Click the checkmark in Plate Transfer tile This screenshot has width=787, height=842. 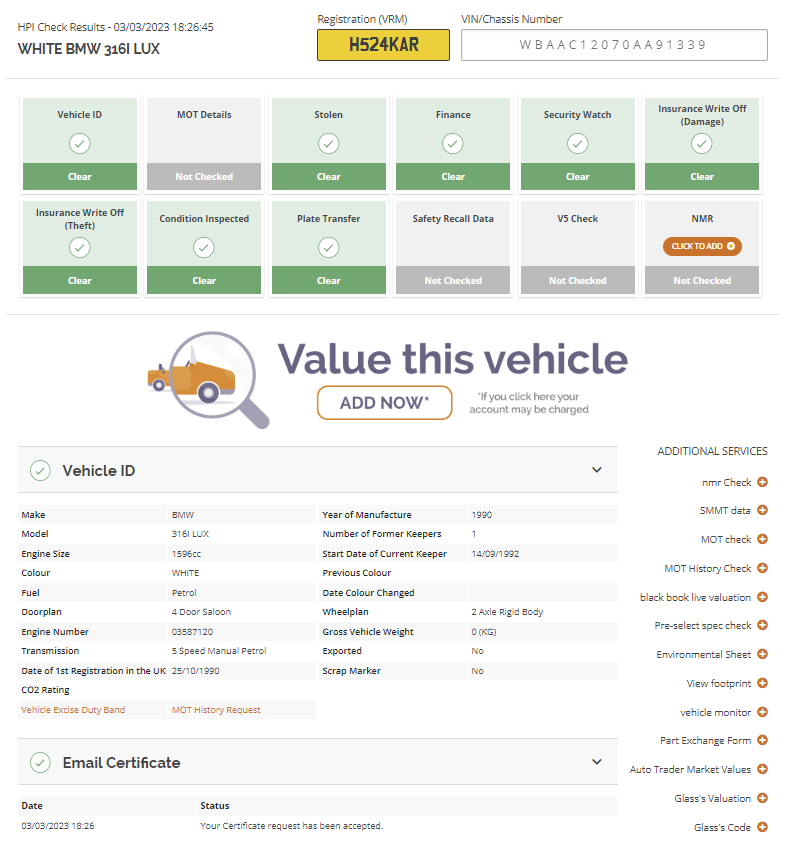328,247
